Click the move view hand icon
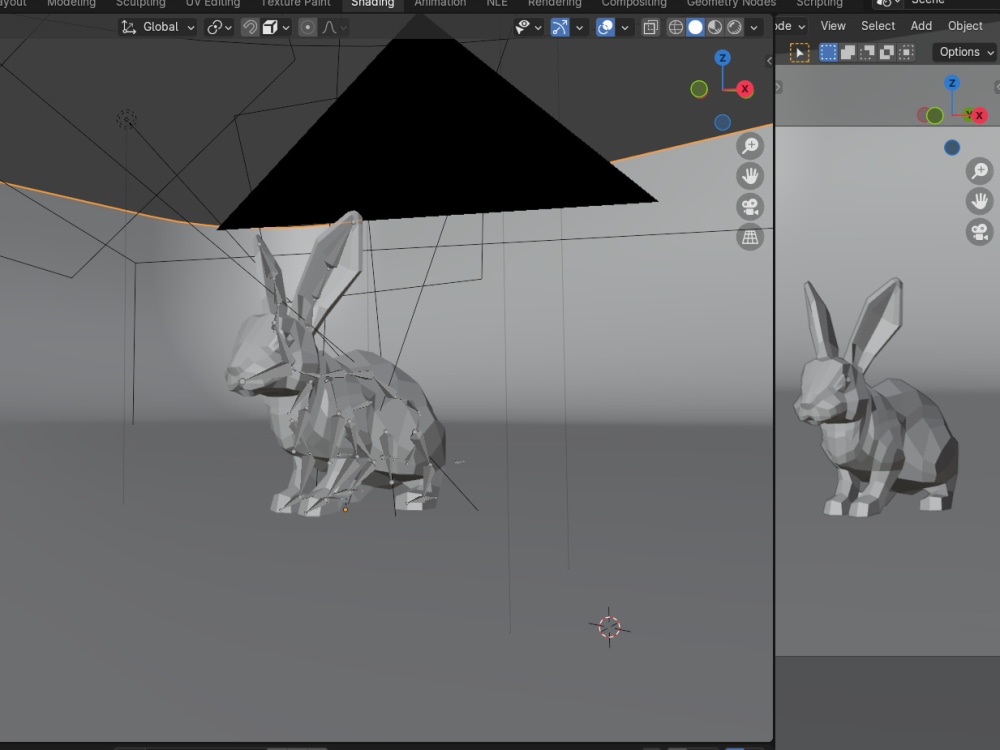Viewport: 1000px width, 750px height. tap(750, 175)
